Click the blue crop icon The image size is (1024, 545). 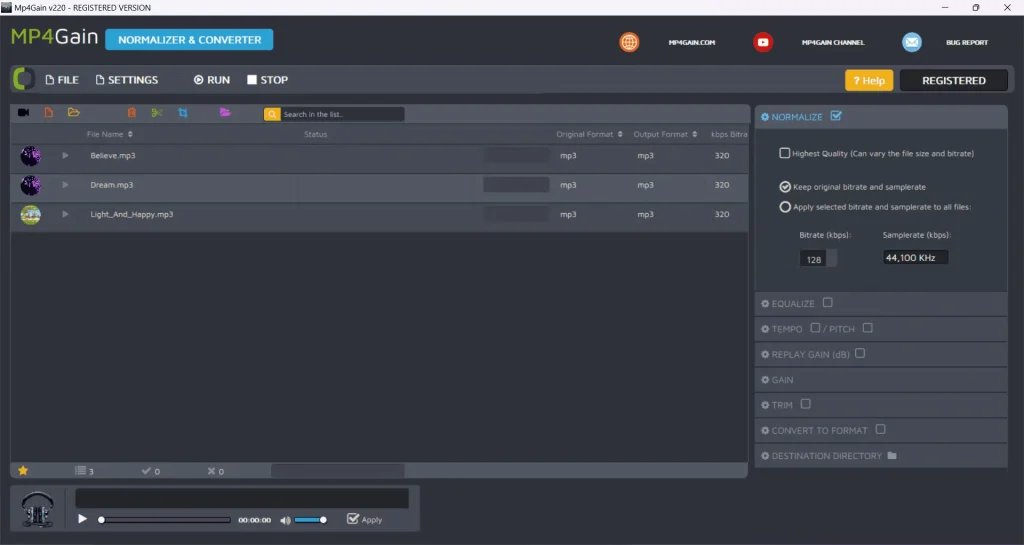point(182,113)
